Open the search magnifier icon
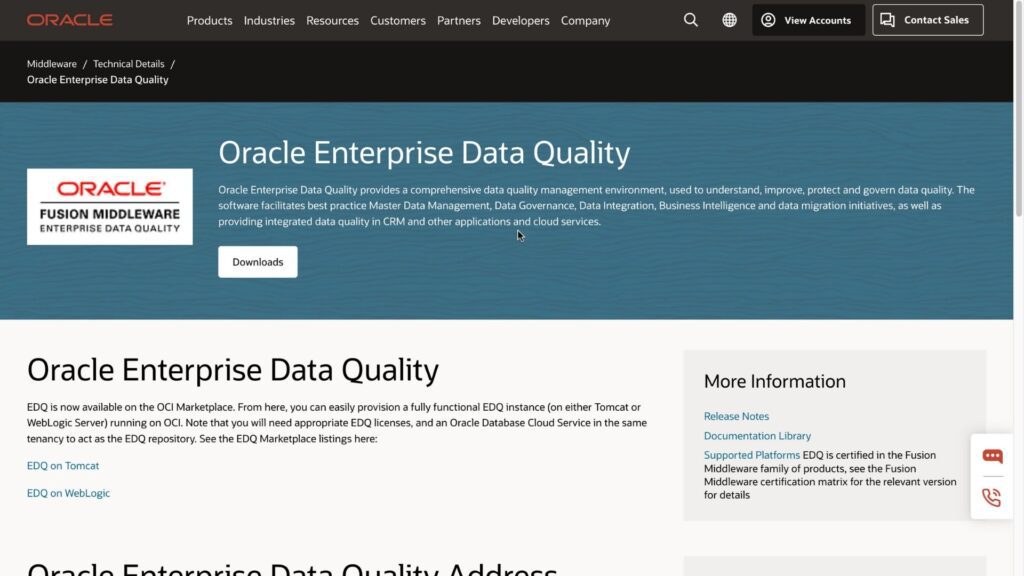The width and height of the screenshot is (1024, 576). pos(690,19)
